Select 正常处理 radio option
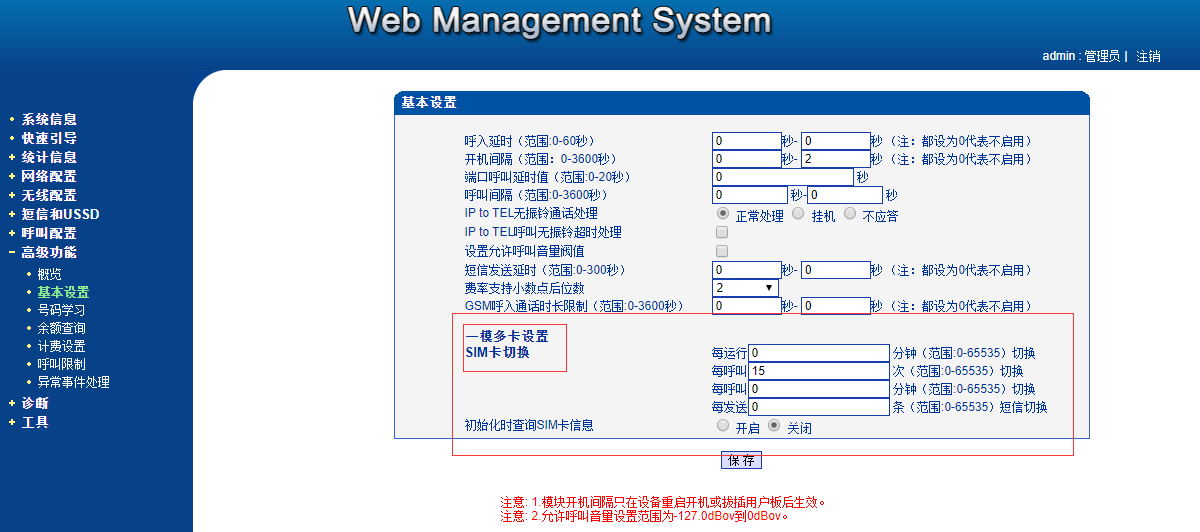The width and height of the screenshot is (1200, 532). click(723, 213)
